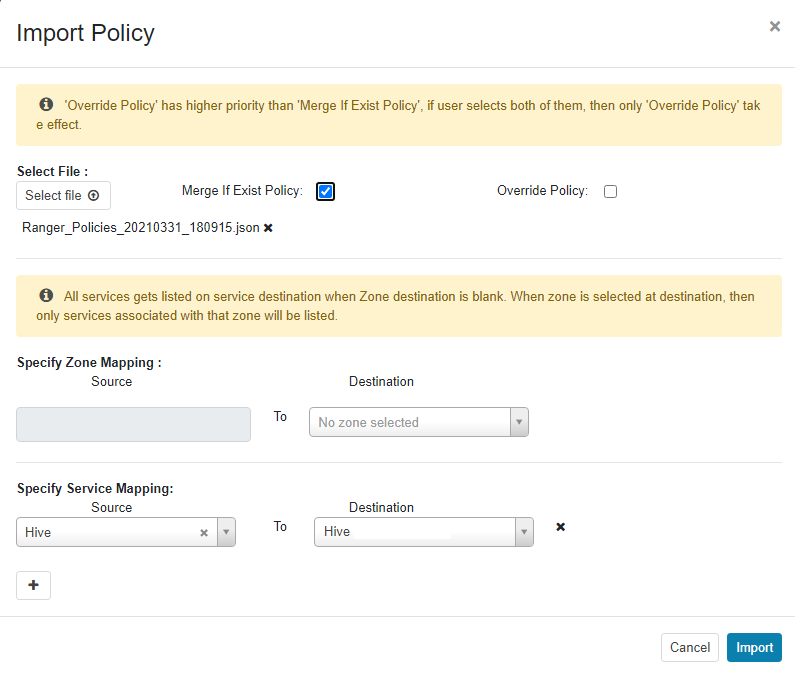
Task: Remove the selected Ranger_Policies json file
Action: pos(268,228)
